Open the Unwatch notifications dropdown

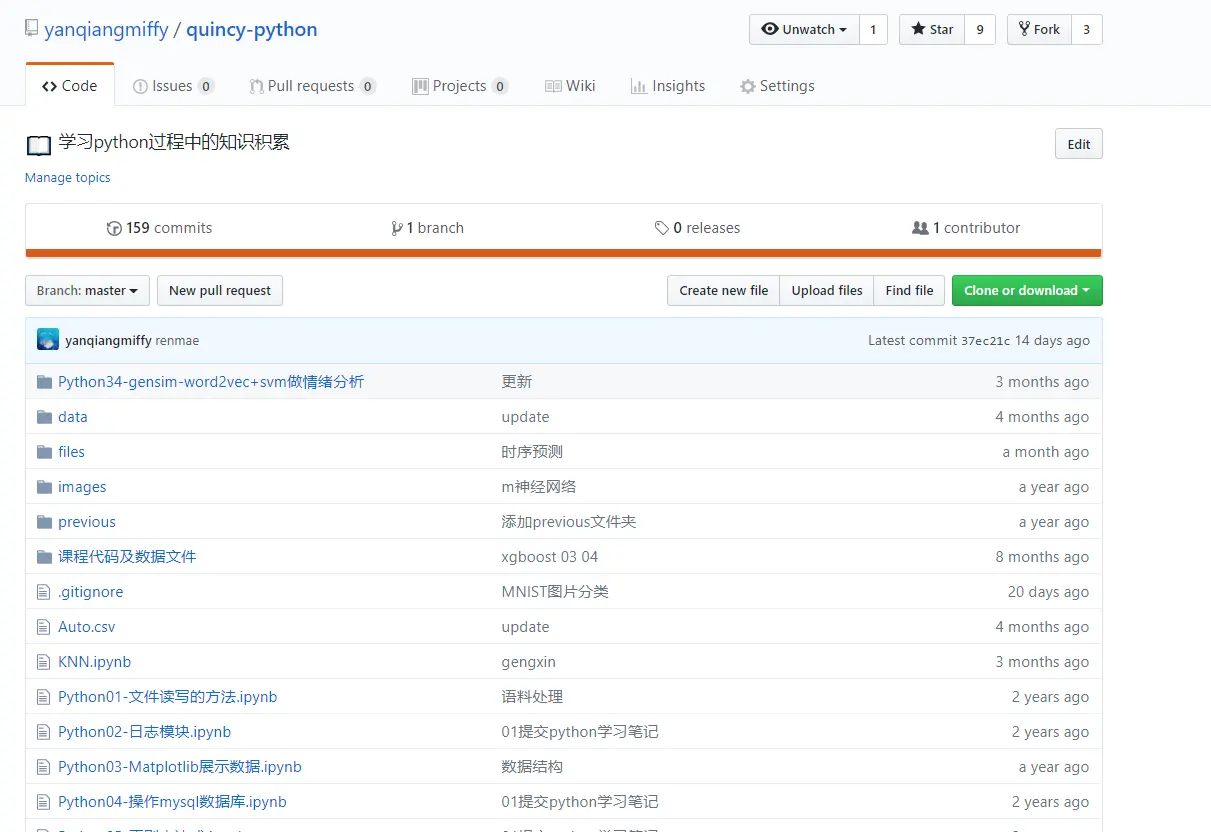pyautogui.click(x=804, y=30)
